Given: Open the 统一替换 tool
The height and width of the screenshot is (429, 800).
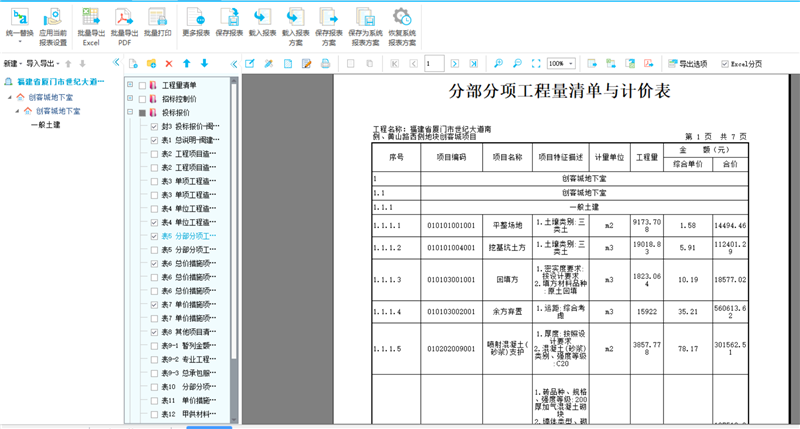Looking at the screenshot, I should 19,26.
